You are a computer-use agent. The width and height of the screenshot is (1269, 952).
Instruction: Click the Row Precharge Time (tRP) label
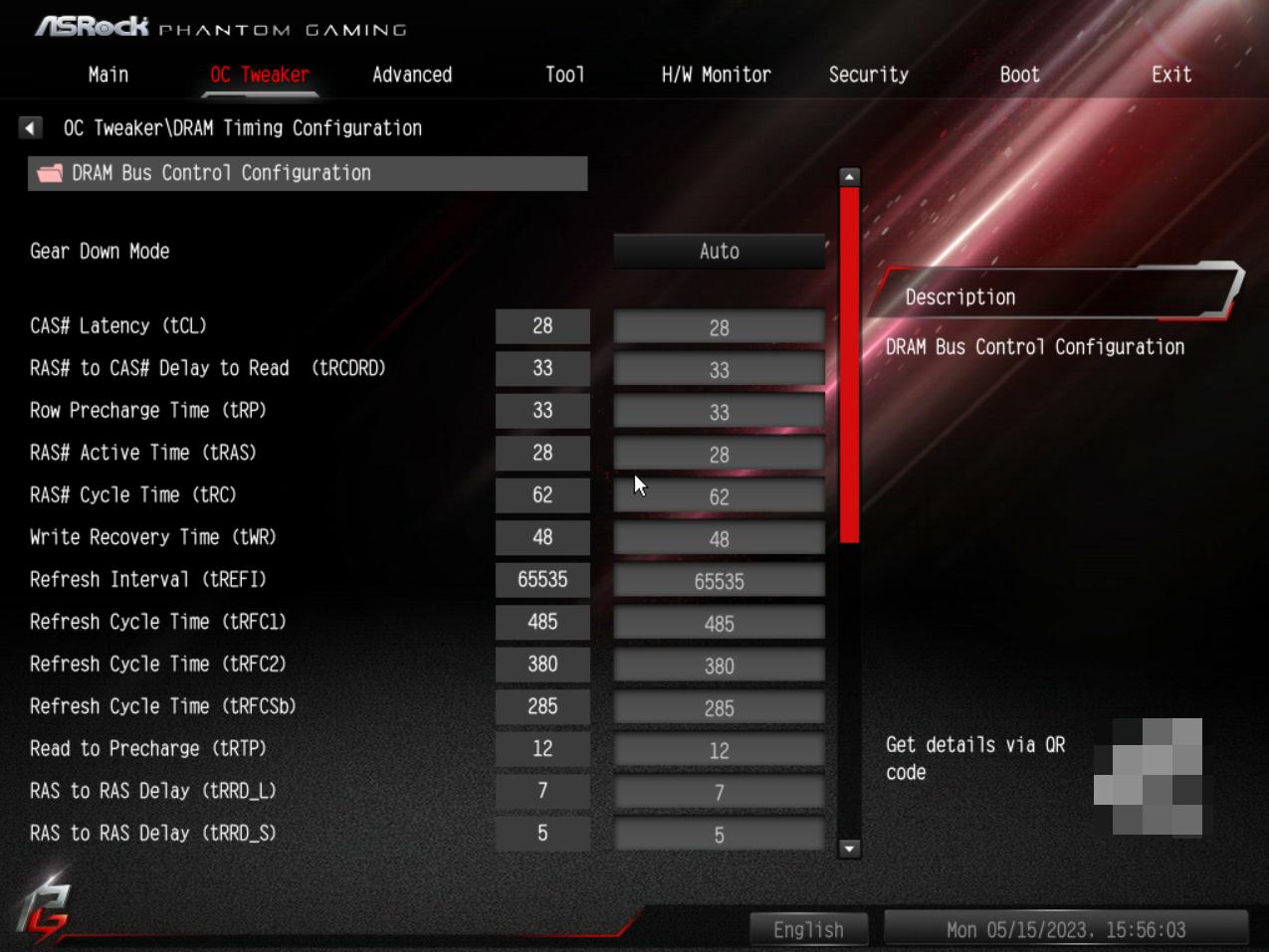(x=148, y=411)
